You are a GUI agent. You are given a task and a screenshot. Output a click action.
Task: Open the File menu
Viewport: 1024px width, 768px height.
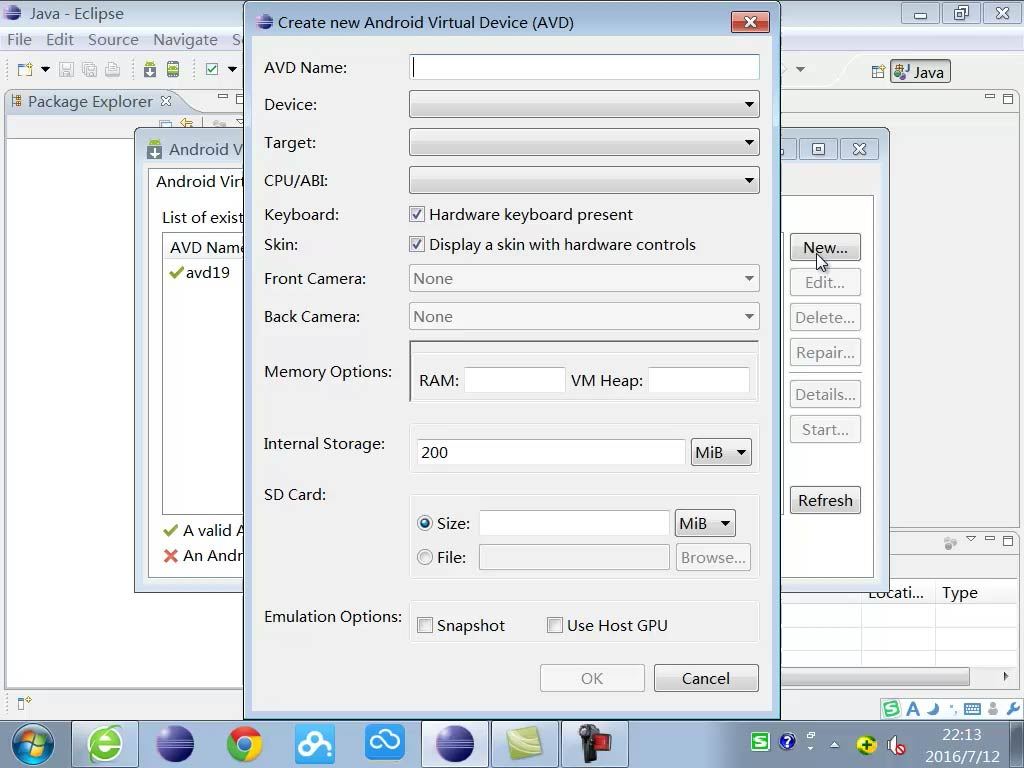19,40
